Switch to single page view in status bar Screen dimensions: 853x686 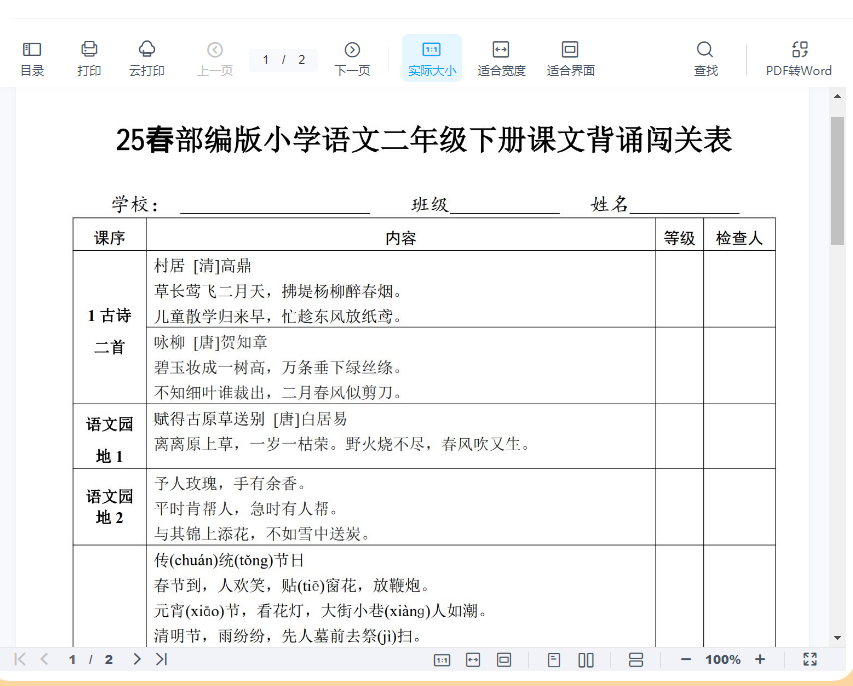(554, 659)
